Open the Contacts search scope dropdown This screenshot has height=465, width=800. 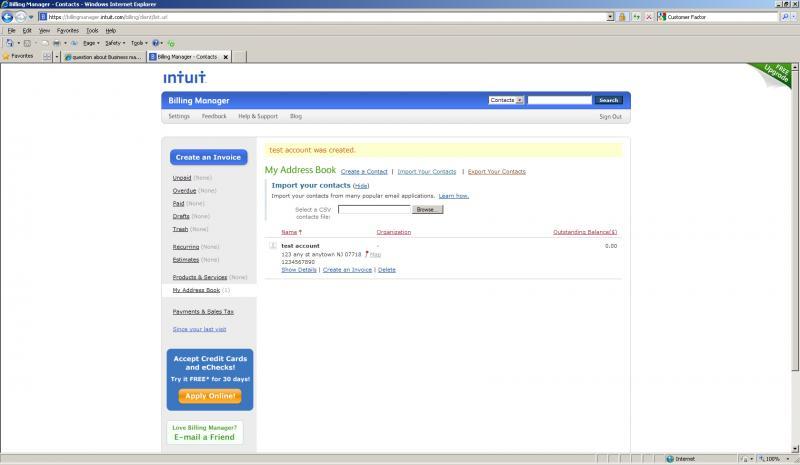(506, 100)
